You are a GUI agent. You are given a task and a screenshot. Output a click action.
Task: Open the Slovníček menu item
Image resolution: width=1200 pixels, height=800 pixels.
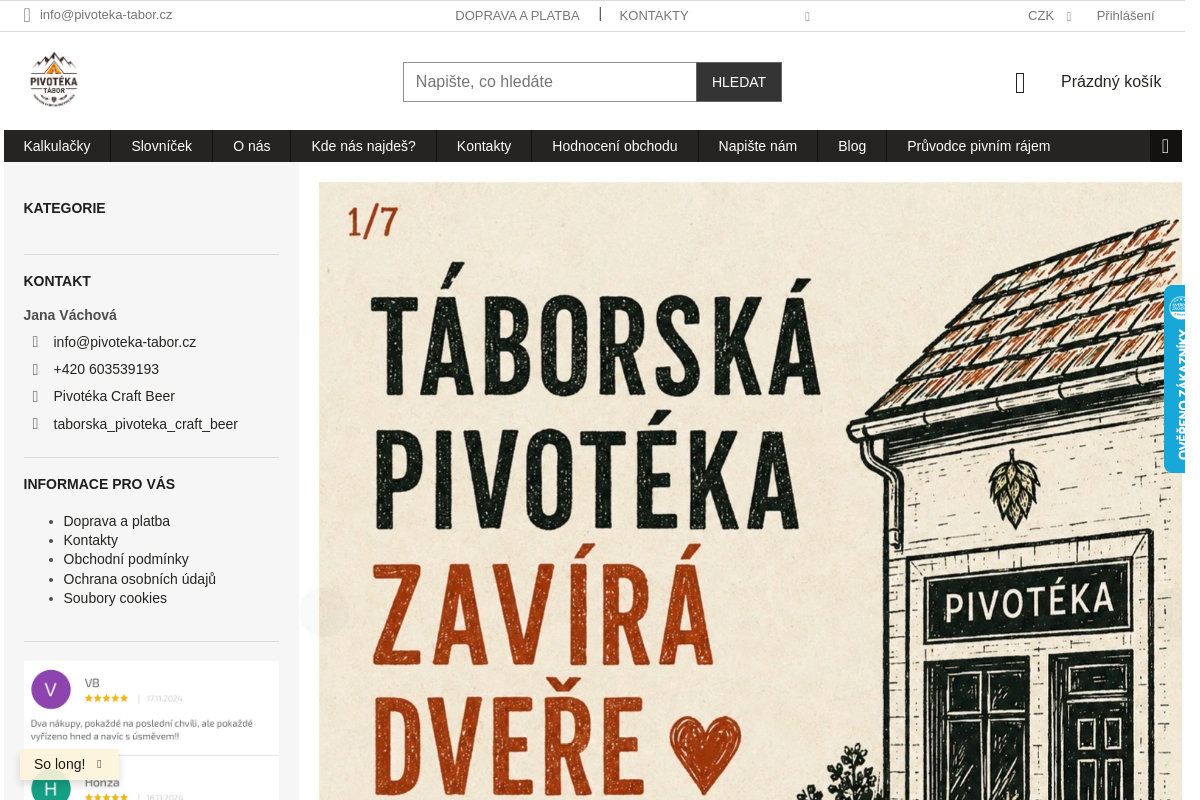tap(161, 146)
